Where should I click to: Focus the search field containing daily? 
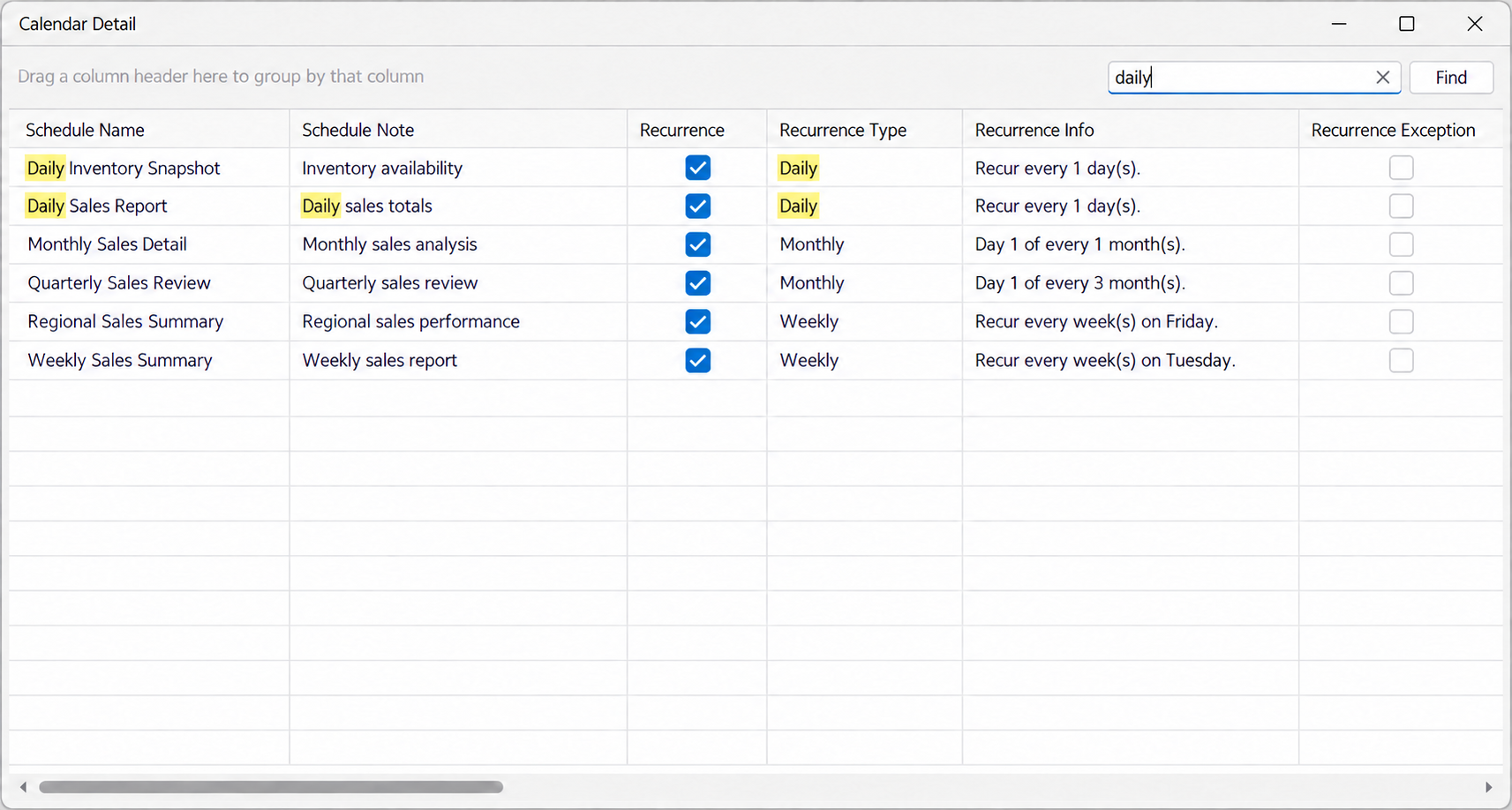[x=1240, y=78]
